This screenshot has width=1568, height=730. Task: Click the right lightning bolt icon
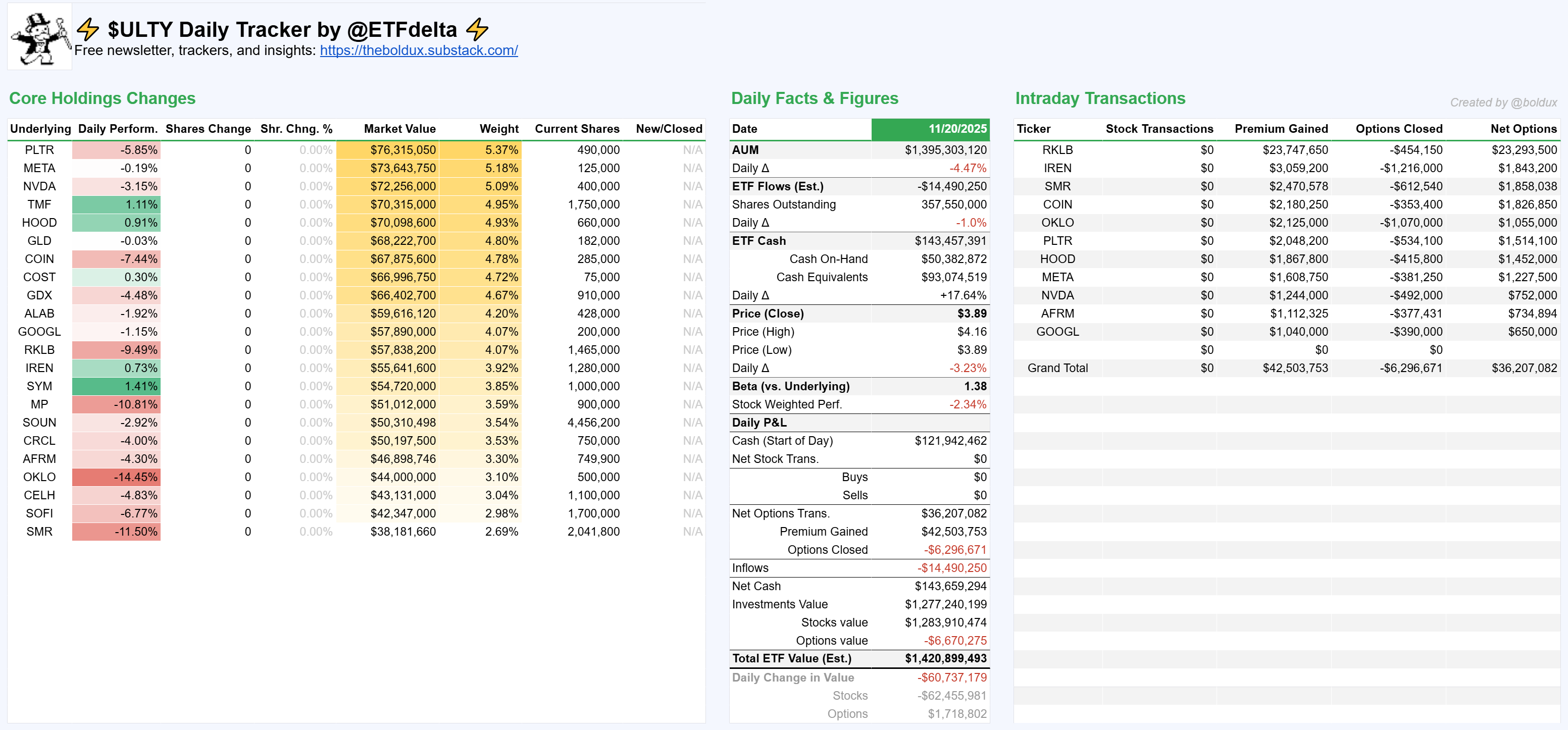pos(478,29)
